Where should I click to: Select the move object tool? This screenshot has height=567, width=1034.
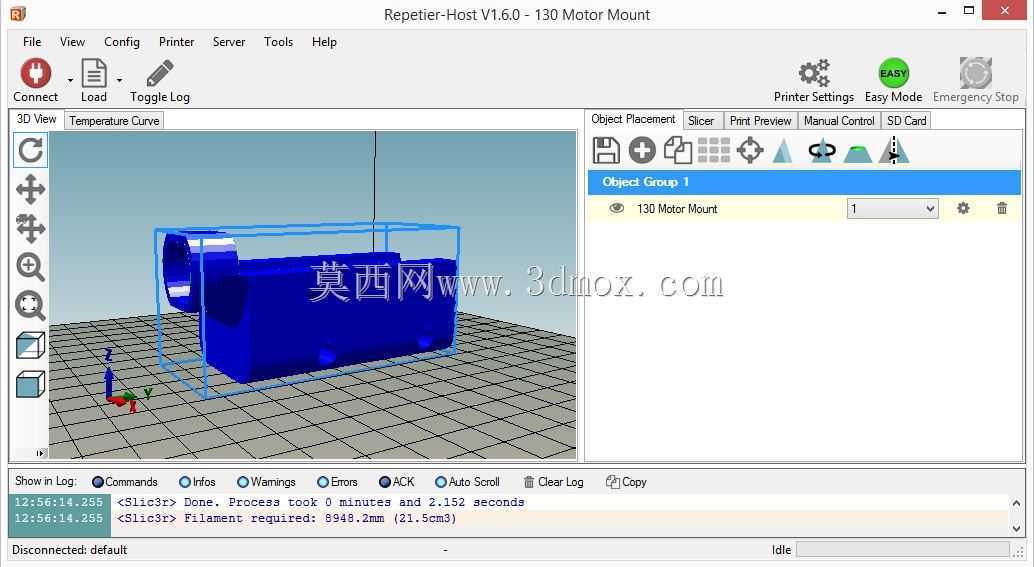(x=30, y=228)
